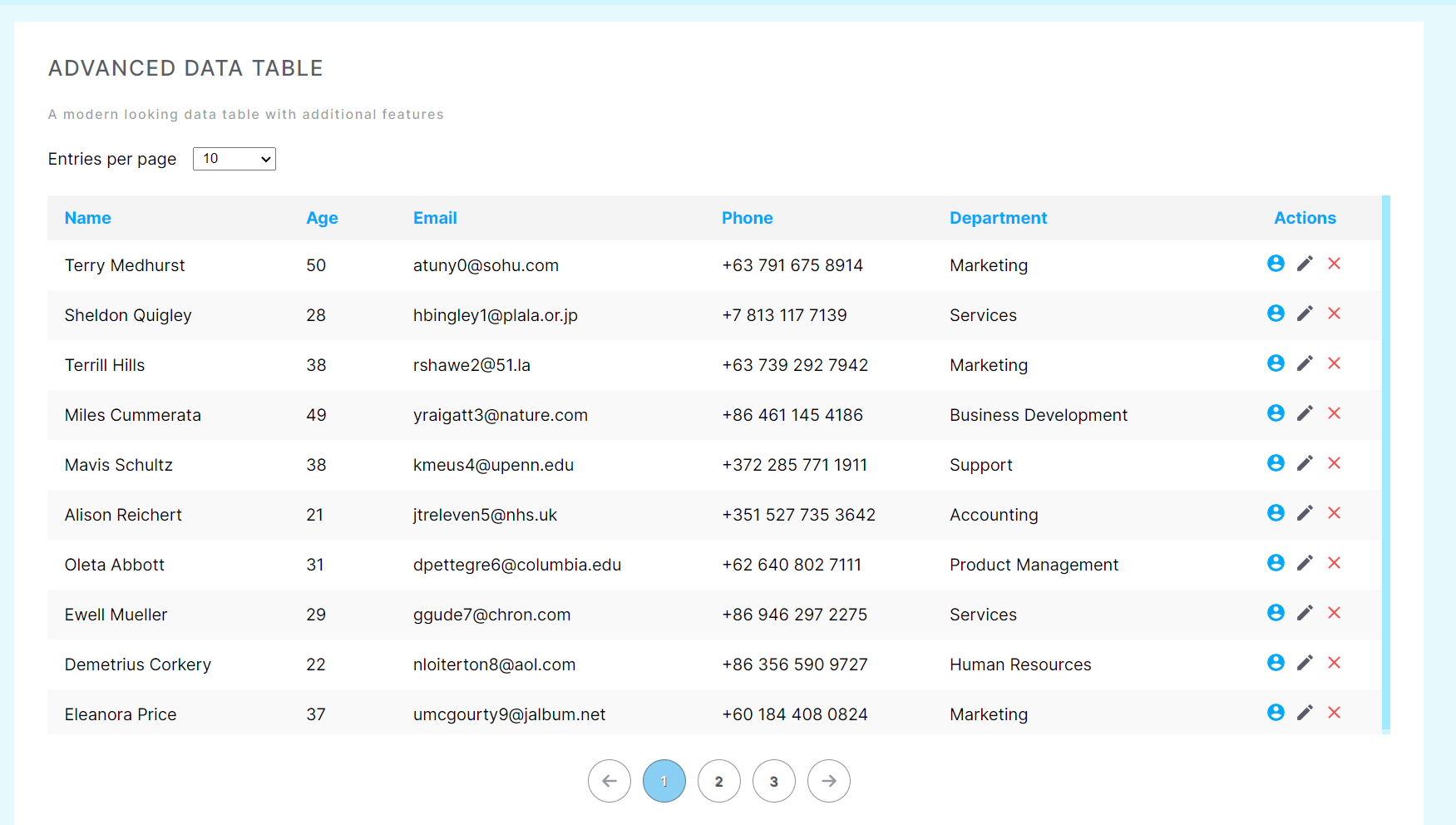Remove Alison Reichert using red X
Viewport: 1456px width, 825px height.
(x=1334, y=513)
